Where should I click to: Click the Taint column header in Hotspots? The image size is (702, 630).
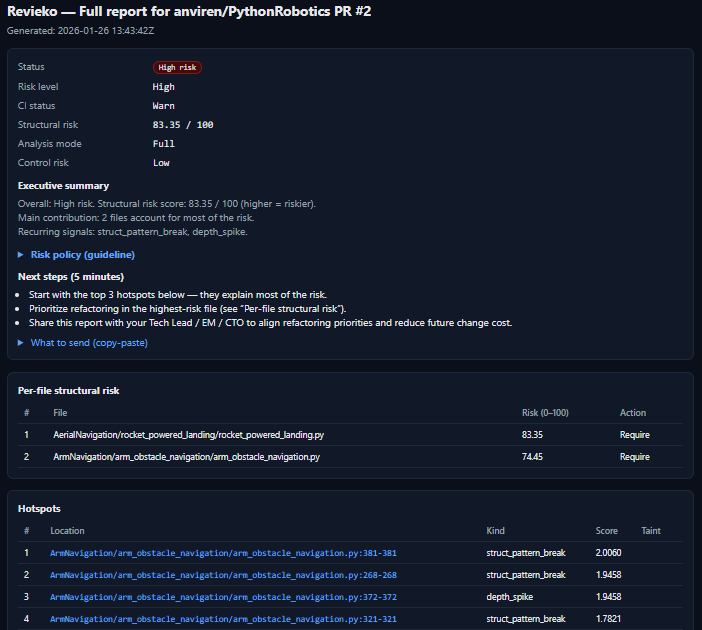pyautogui.click(x=649, y=531)
